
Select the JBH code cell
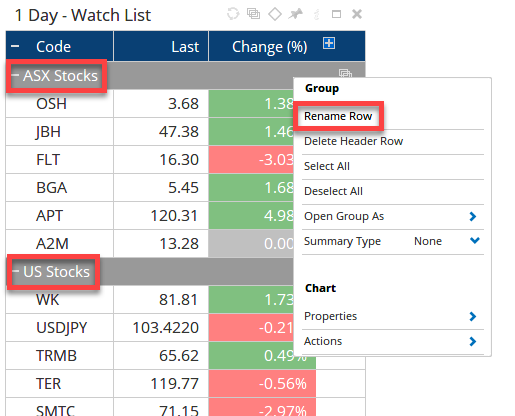coord(60,131)
